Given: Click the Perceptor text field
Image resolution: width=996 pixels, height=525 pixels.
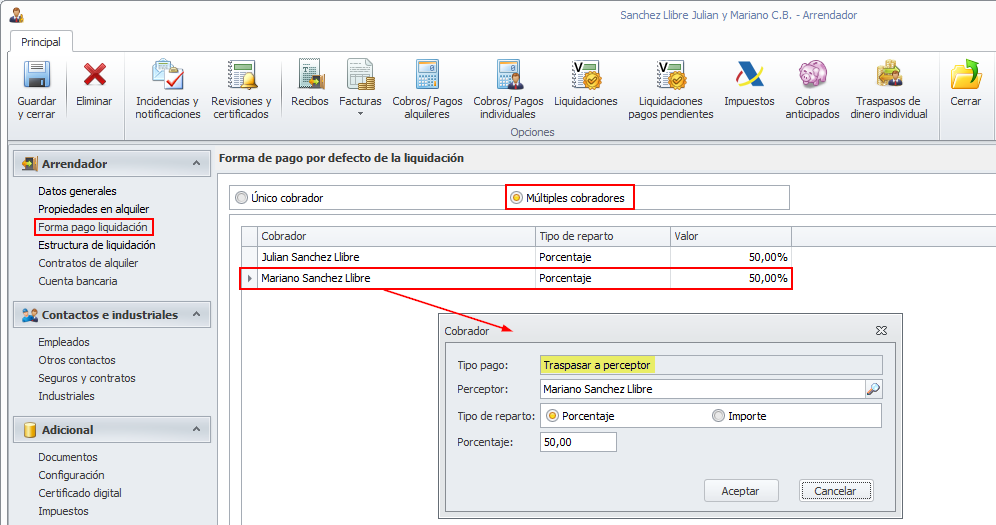Looking at the screenshot, I should tap(703, 389).
